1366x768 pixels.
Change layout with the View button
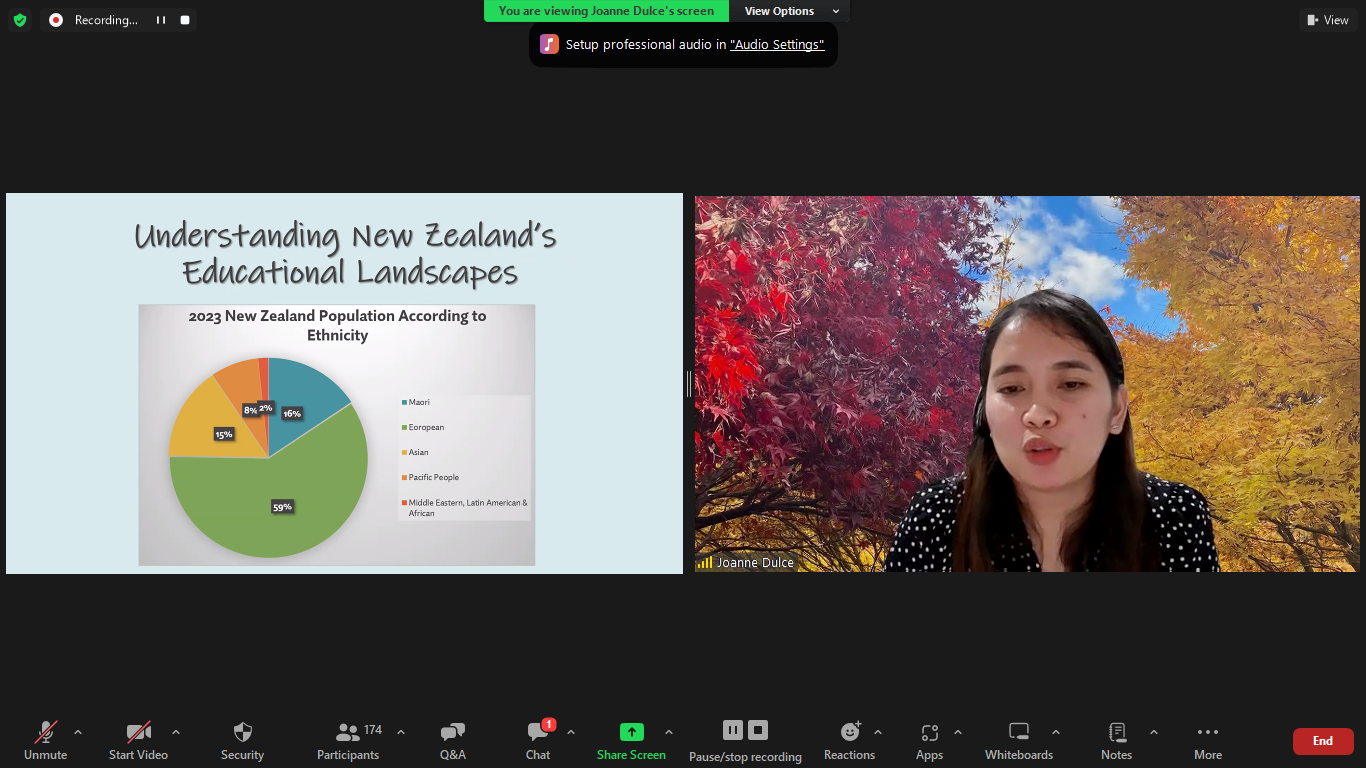(x=1328, y=20)
